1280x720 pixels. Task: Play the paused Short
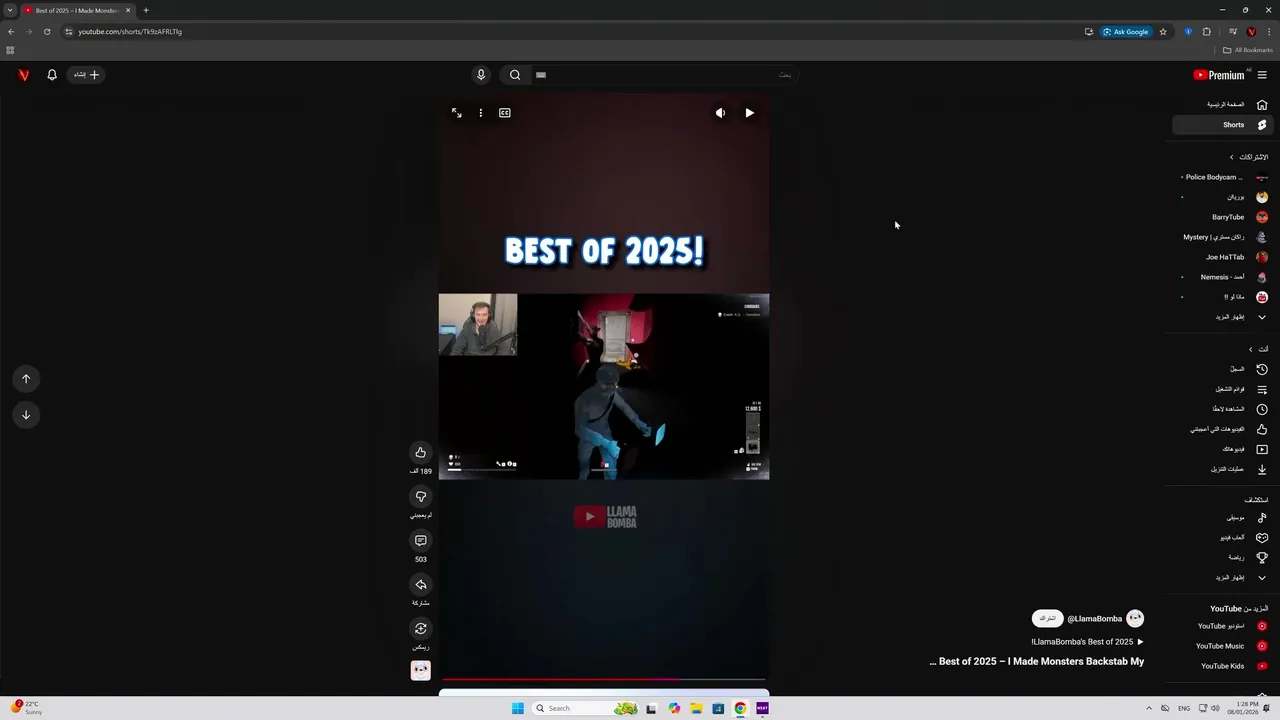(x=749, y=113)
